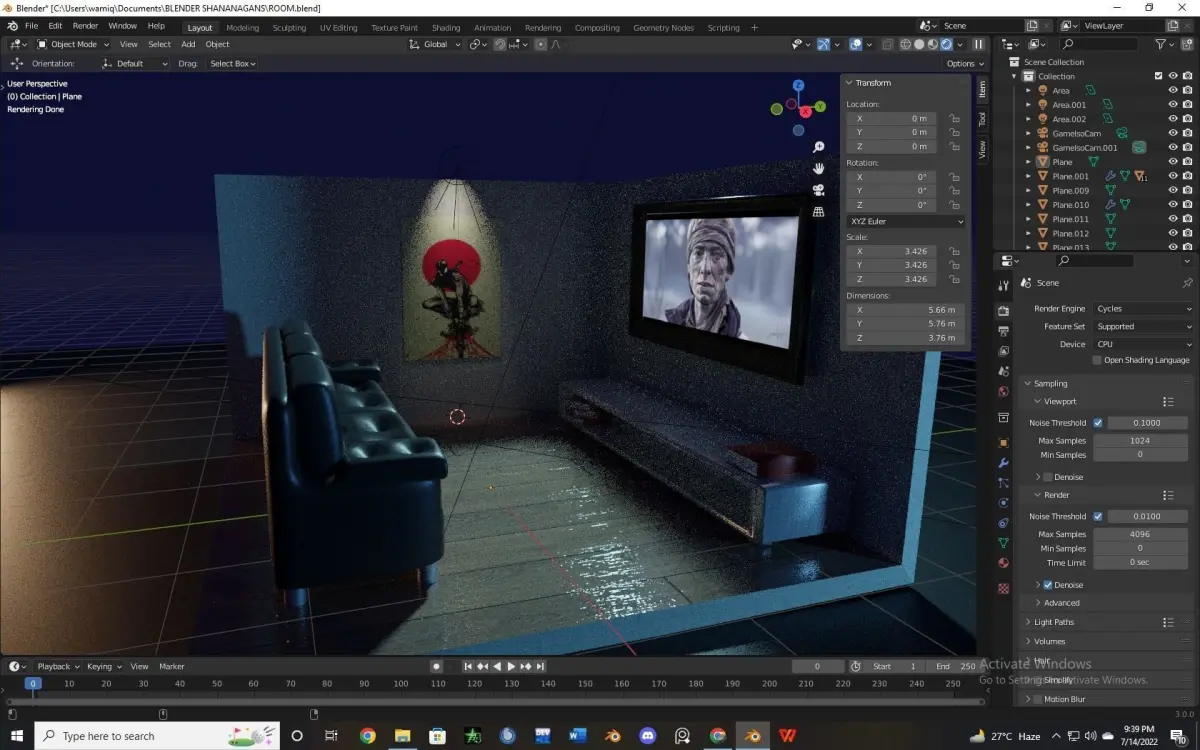Click the End frame 250 field
The image size is (1200, 750).
[x=954, y=666]
